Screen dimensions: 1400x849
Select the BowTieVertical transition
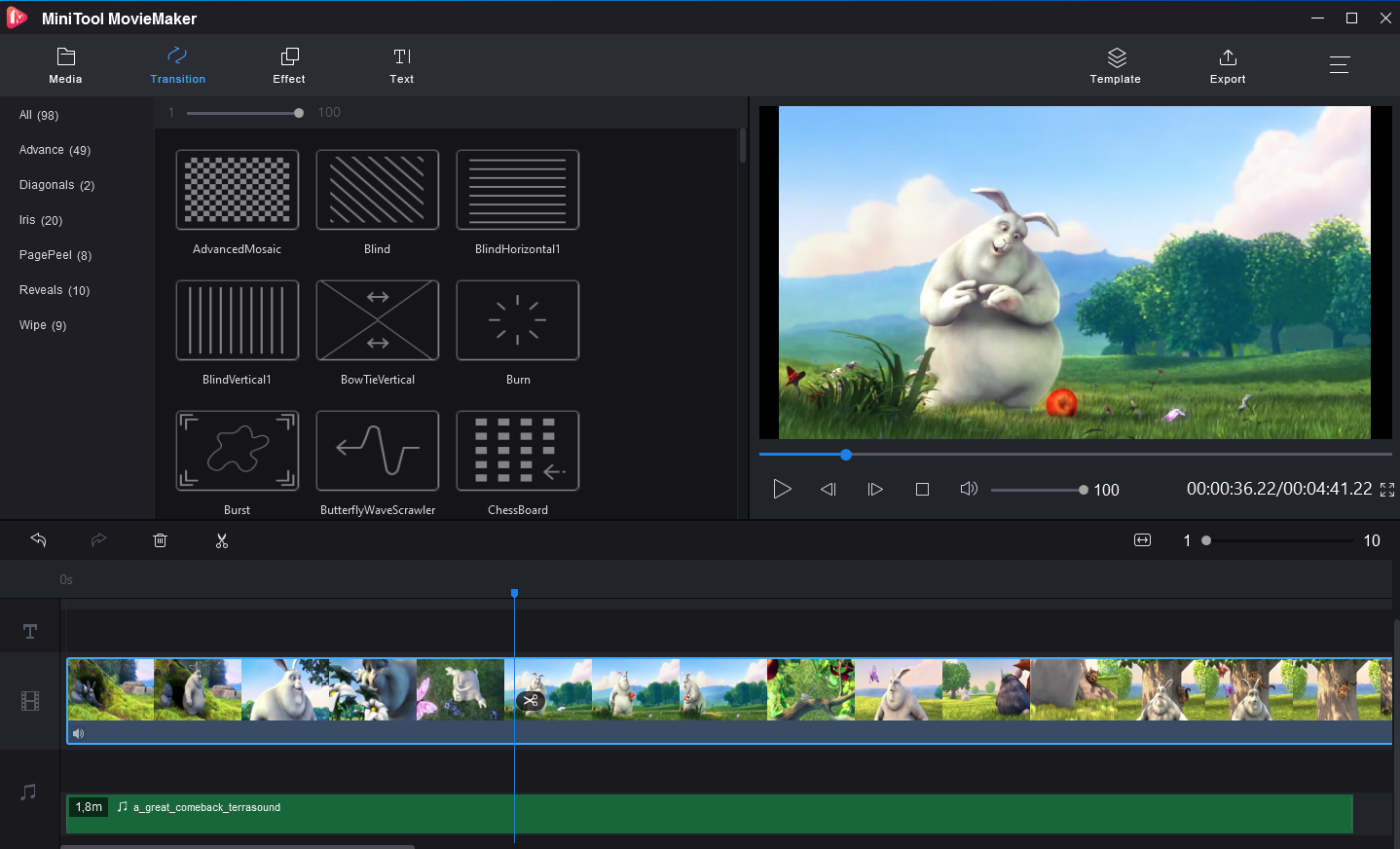(377, 319)
